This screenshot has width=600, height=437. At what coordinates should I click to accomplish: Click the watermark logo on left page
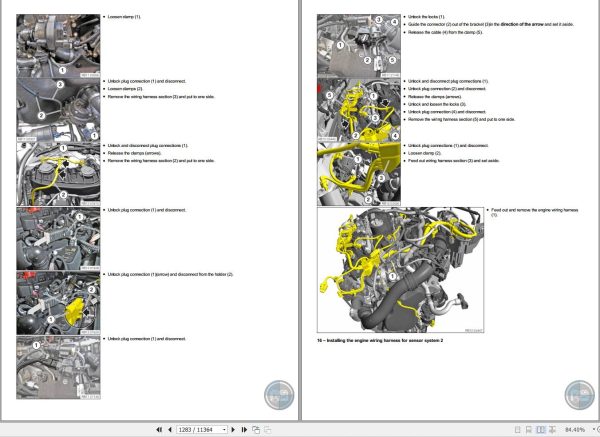coord(279,395)
